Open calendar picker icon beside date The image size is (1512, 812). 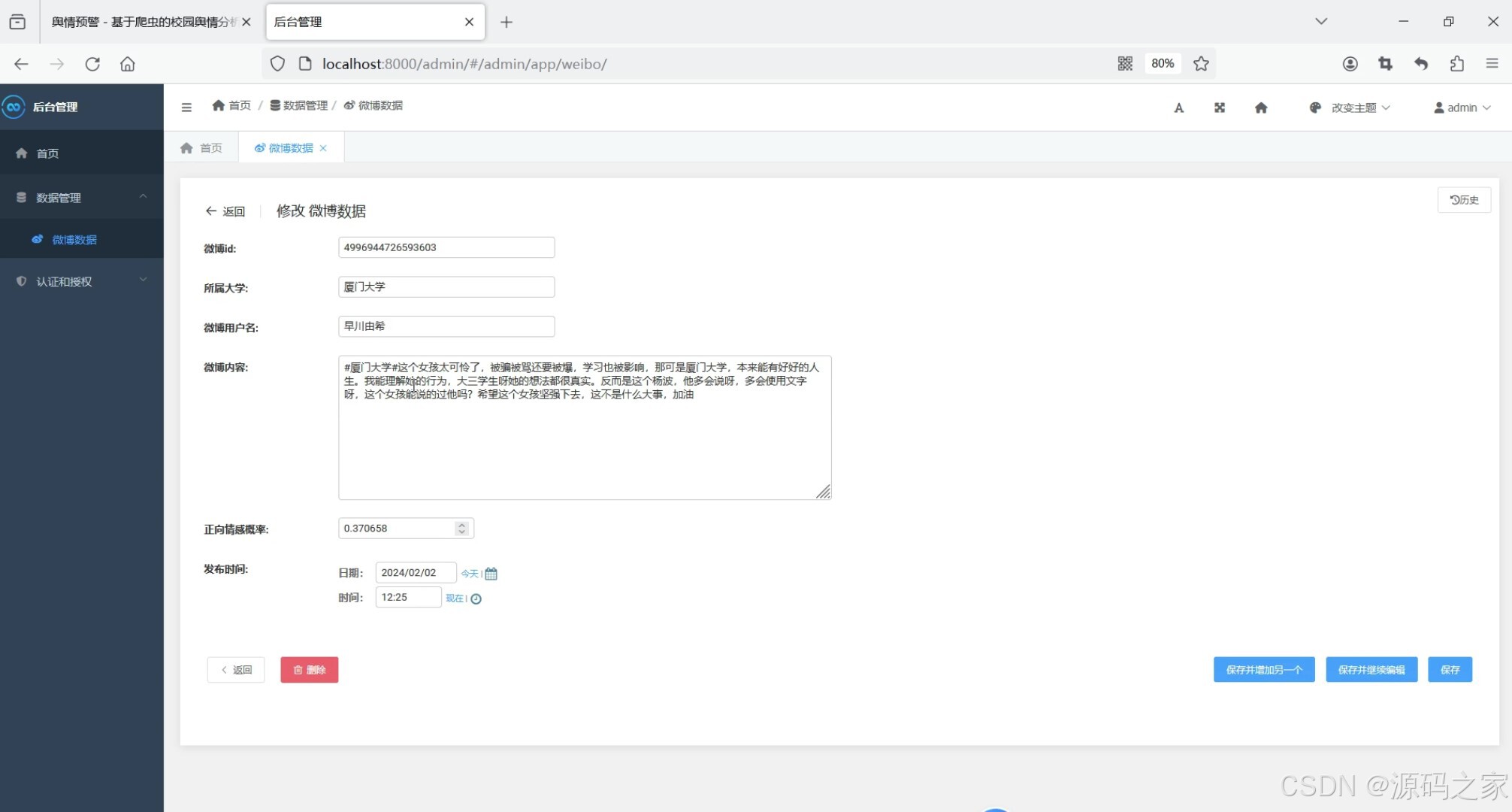coord(491,574)
